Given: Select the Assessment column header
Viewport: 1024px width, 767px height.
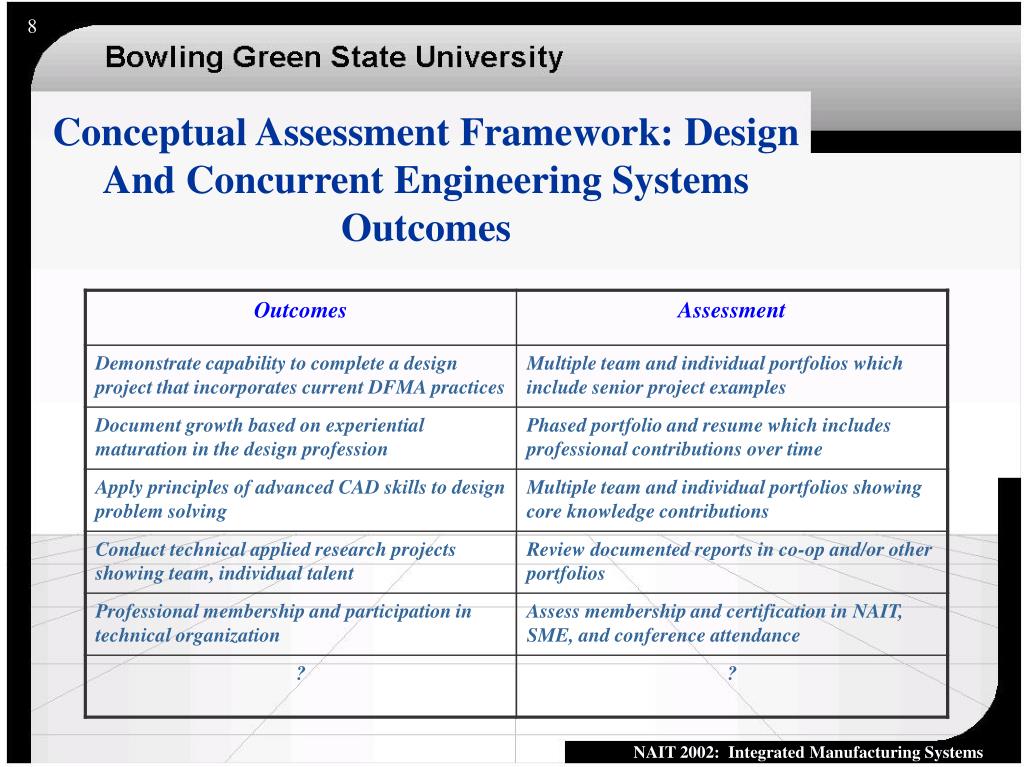Looking at the screenshot, I should tap(731, 310).
